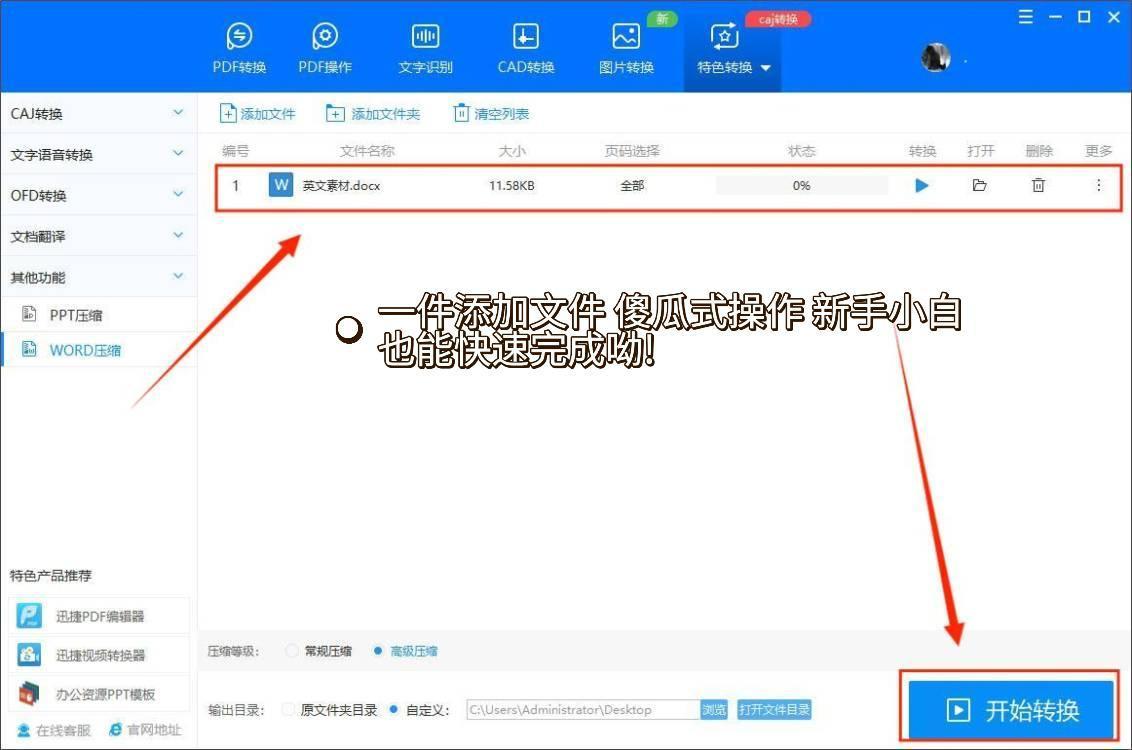Click the 11.58KB size cell
Image resolution: width=1132 pixels, height=750 pixels.
pyautogui.click(x=512, y=186)
